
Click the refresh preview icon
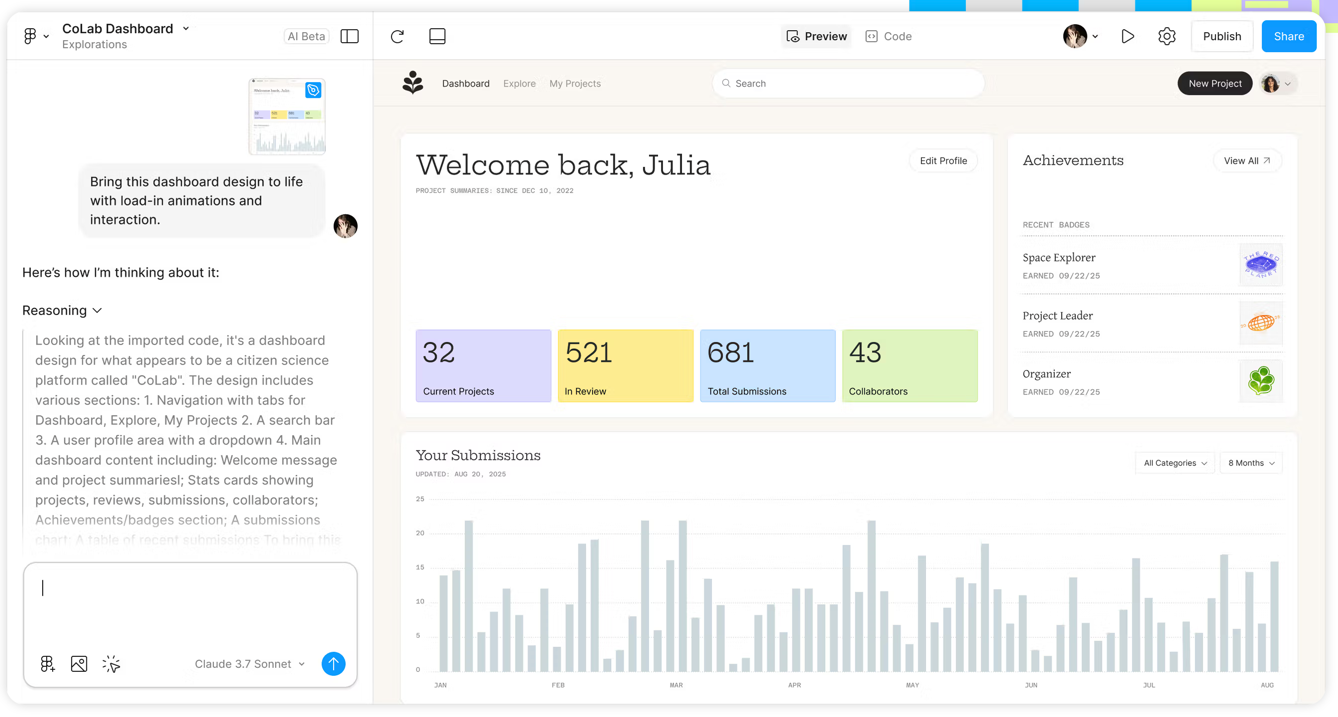[x=397, y=36]
